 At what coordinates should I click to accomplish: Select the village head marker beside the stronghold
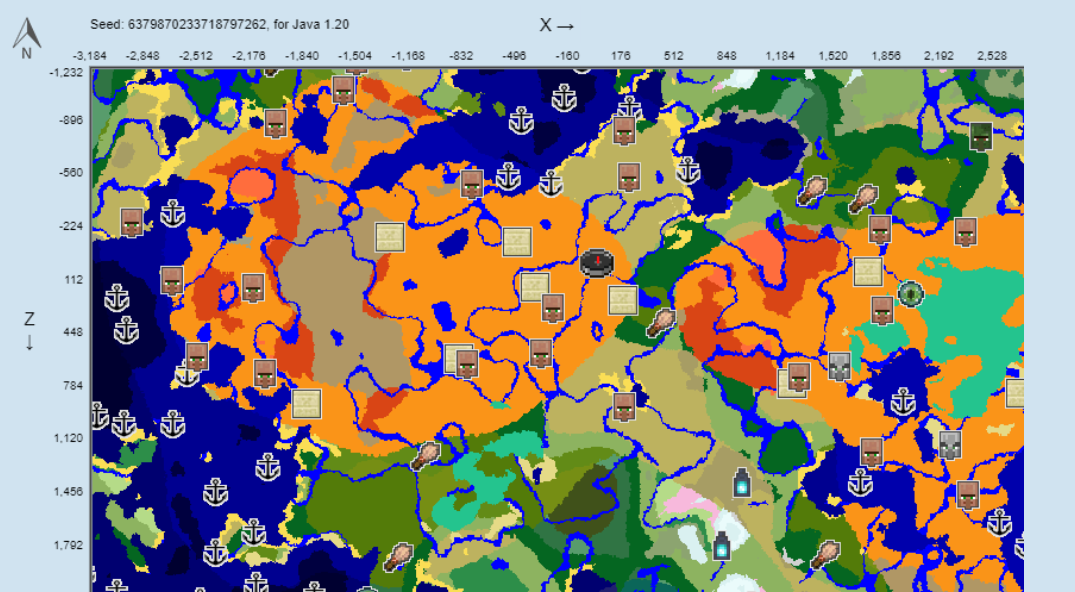click(881, 310)
